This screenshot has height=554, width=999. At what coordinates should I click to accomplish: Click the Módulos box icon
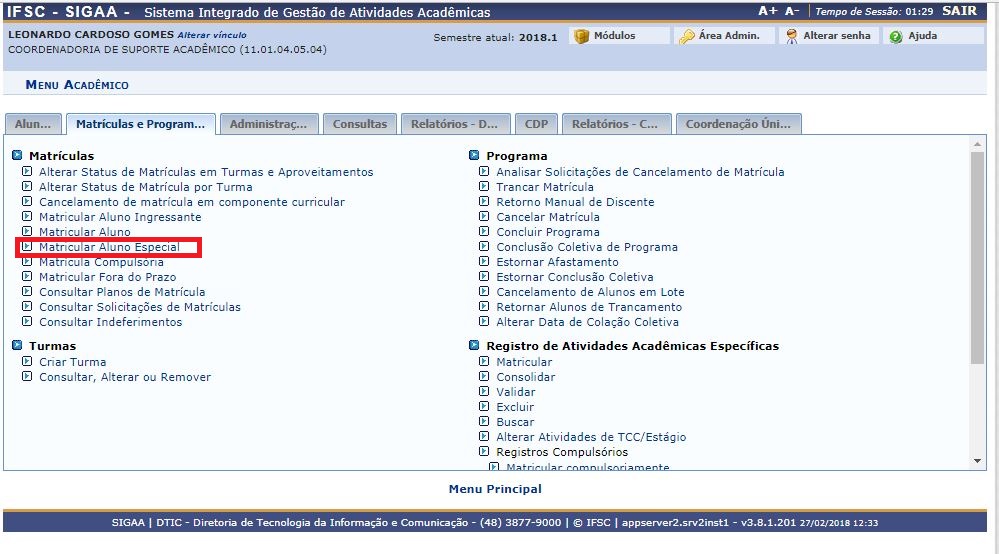point(582,36)
